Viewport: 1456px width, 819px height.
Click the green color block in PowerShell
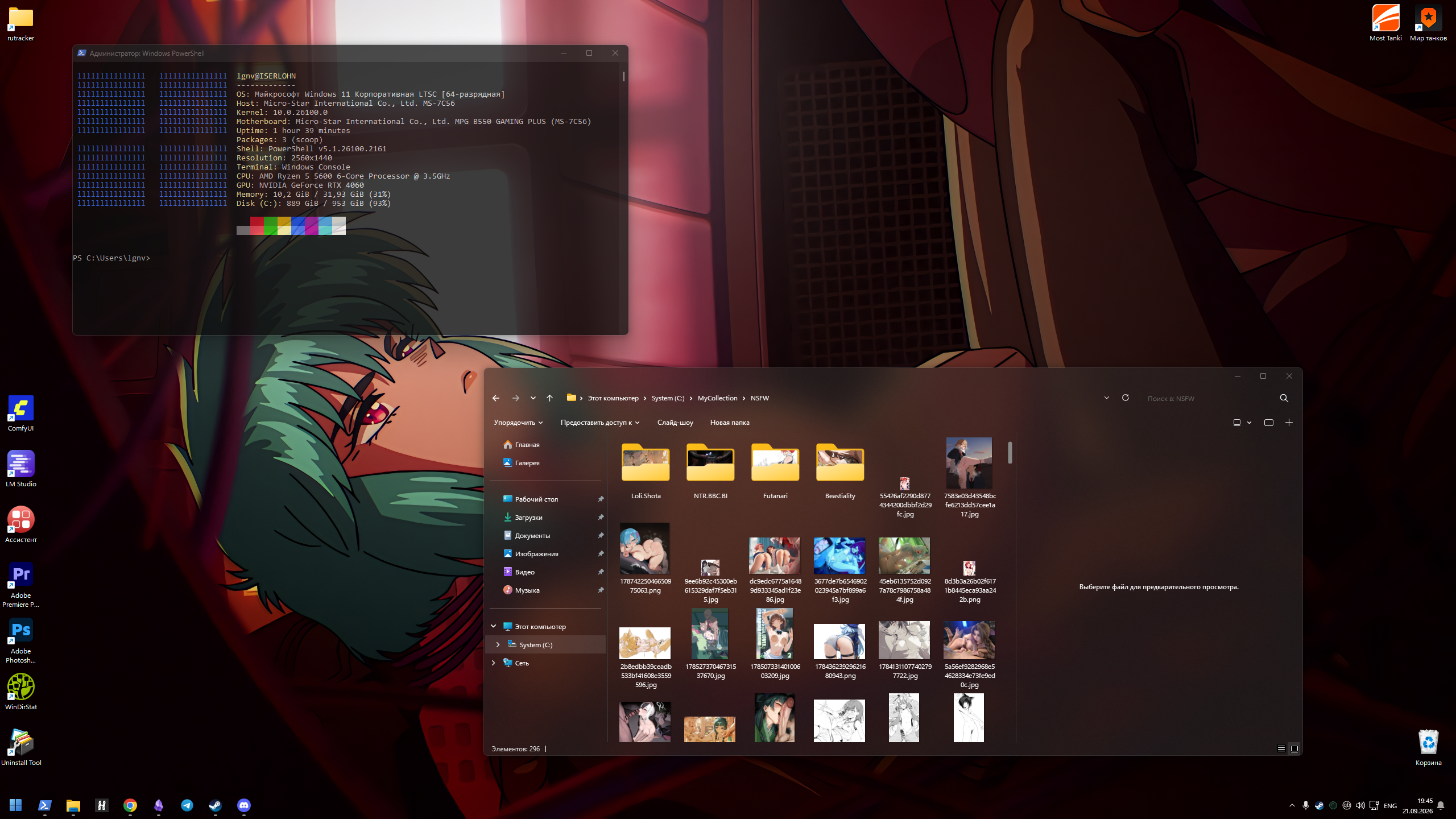tap(270, 225)
